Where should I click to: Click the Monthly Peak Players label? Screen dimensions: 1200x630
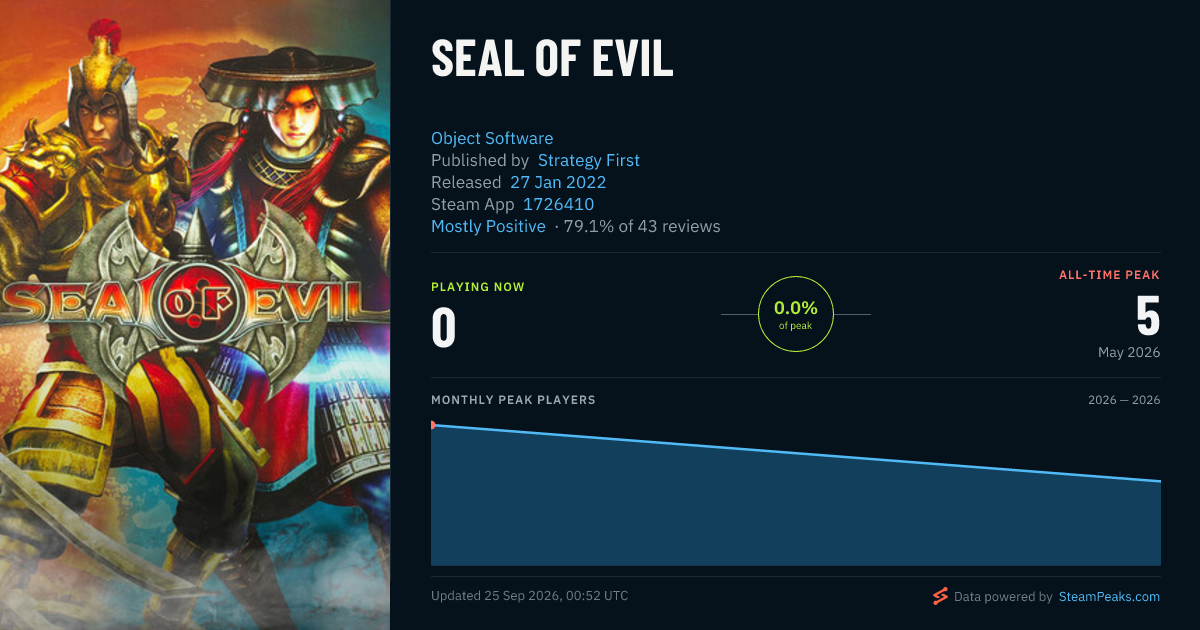point(513,400)
